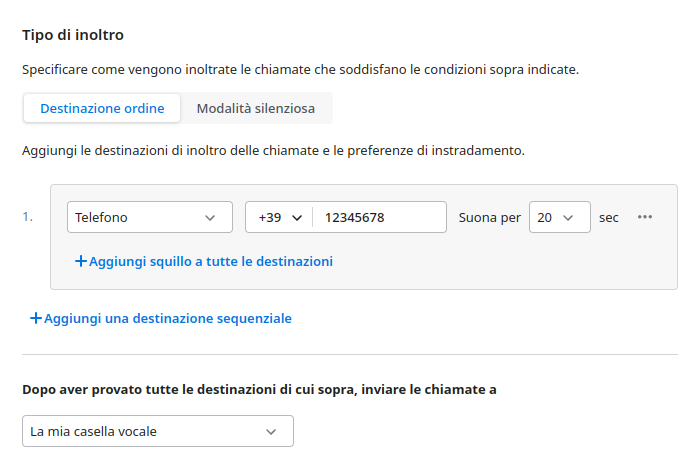Expand the ring duration dropdown showing 20

coord(559,217)
